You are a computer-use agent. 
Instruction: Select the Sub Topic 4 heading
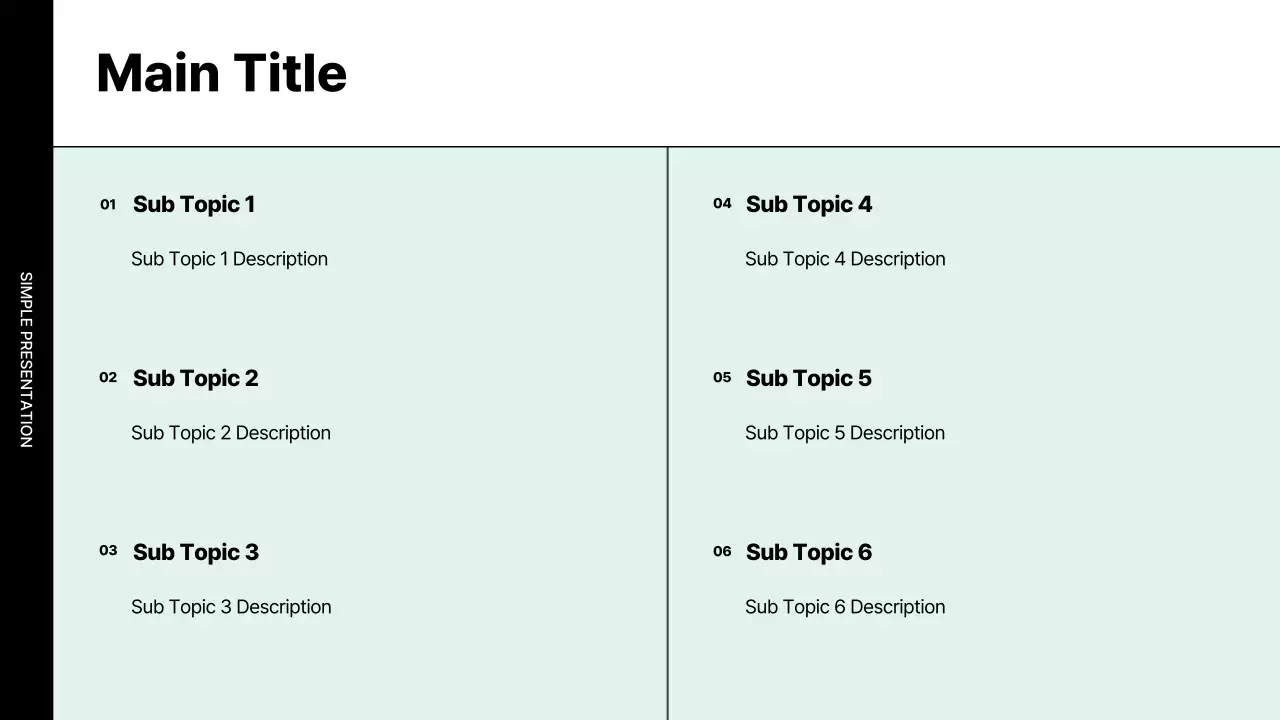point(809,205)
